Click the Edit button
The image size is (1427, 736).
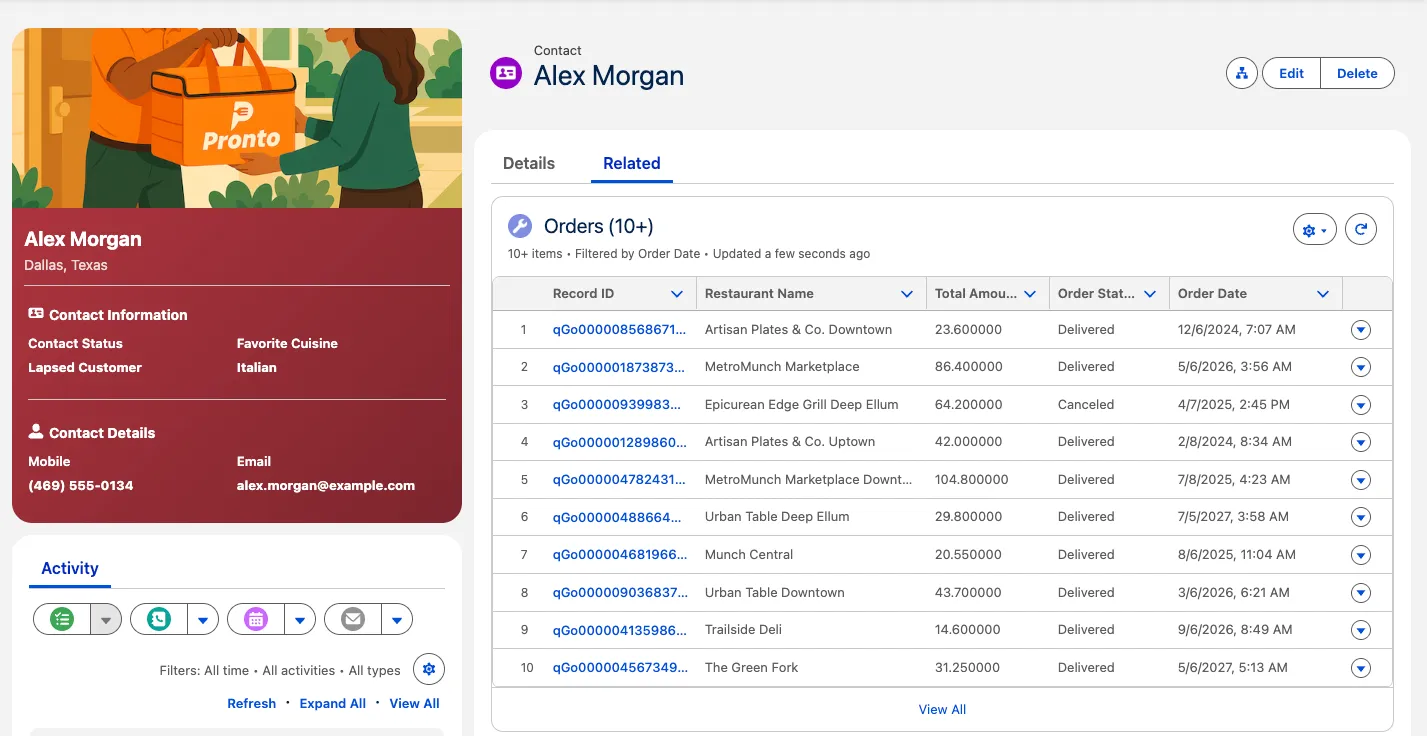tap(1291, 73)
